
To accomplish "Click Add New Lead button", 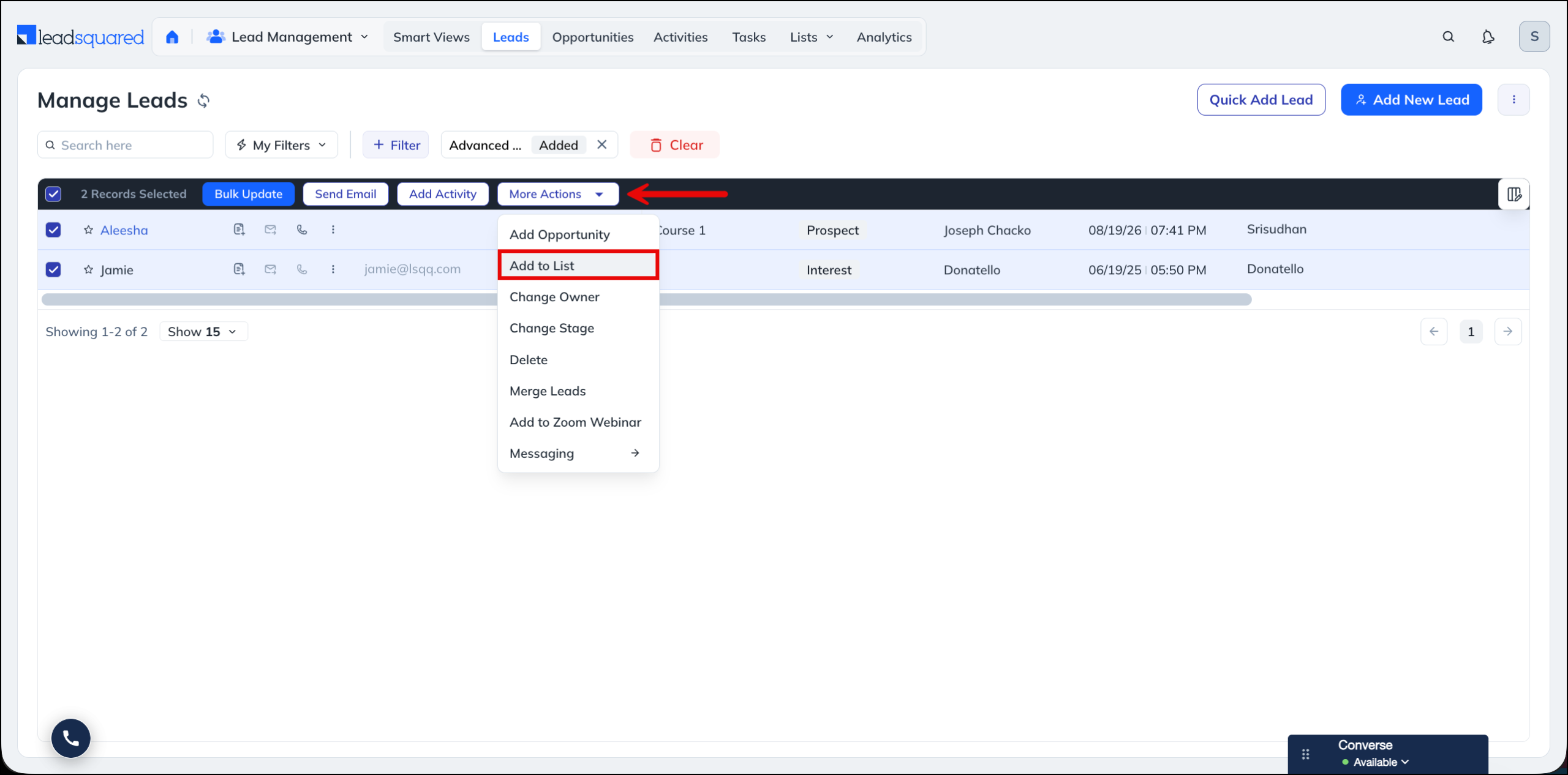I will click(x=1411, y=100).
